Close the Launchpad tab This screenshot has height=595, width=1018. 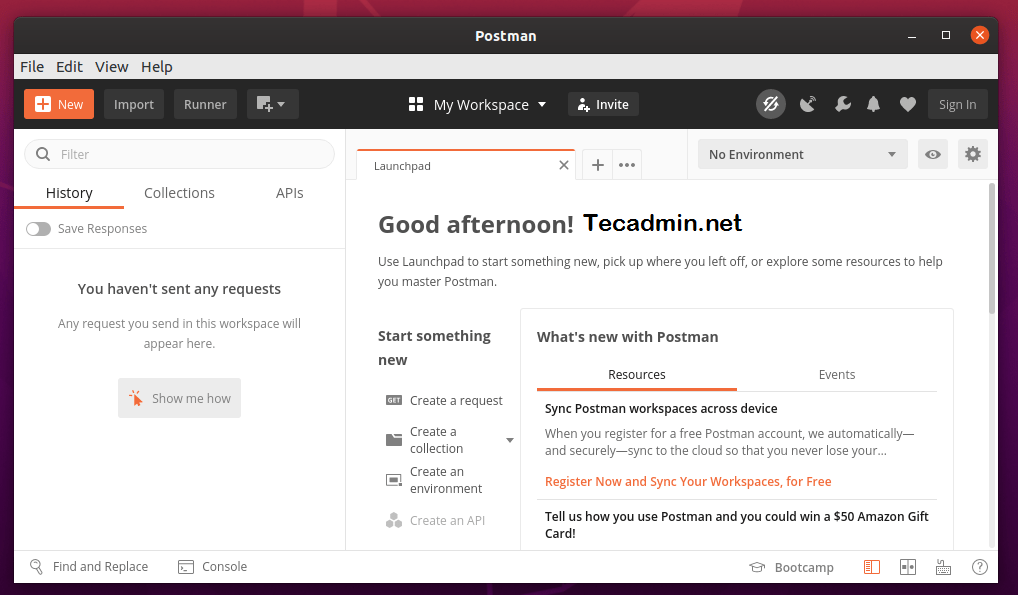tap(564, 165)
